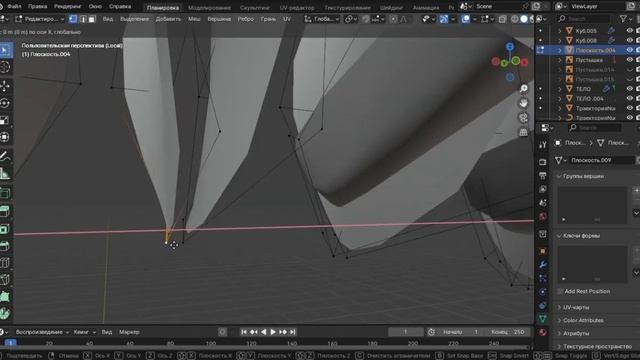Viewport: 640px width, 360px height.
Task: Hide ТЕЛО object in outliner
Action: tap(629, 89)
